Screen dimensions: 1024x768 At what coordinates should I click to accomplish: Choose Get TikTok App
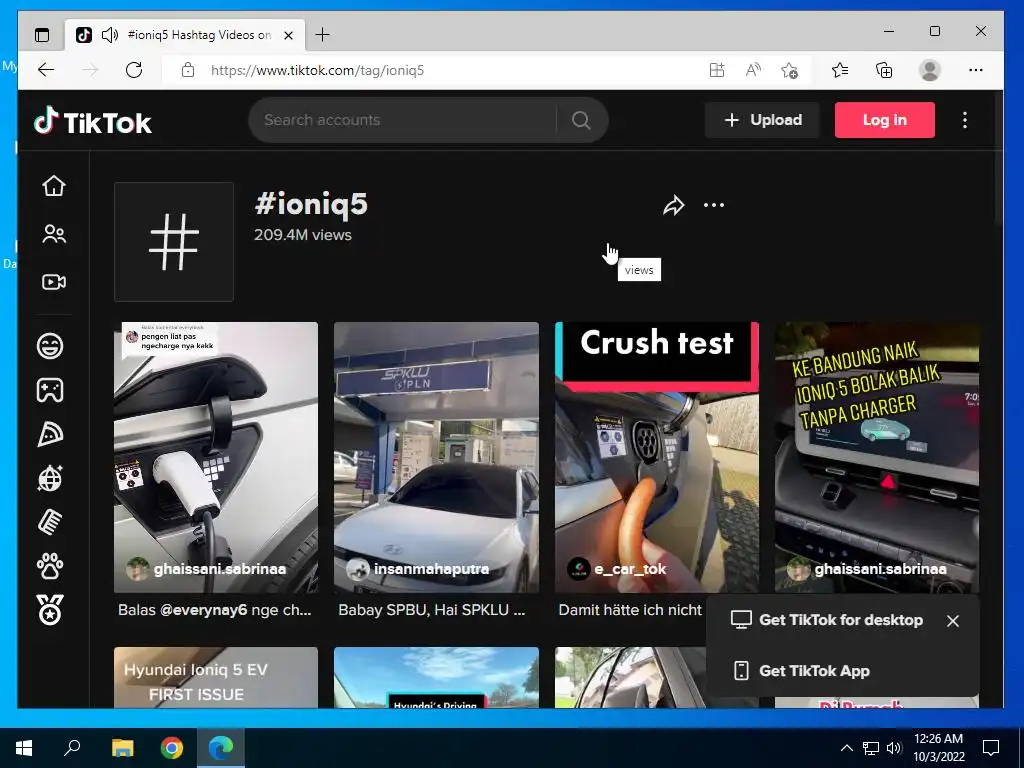(x=802, y=671)
